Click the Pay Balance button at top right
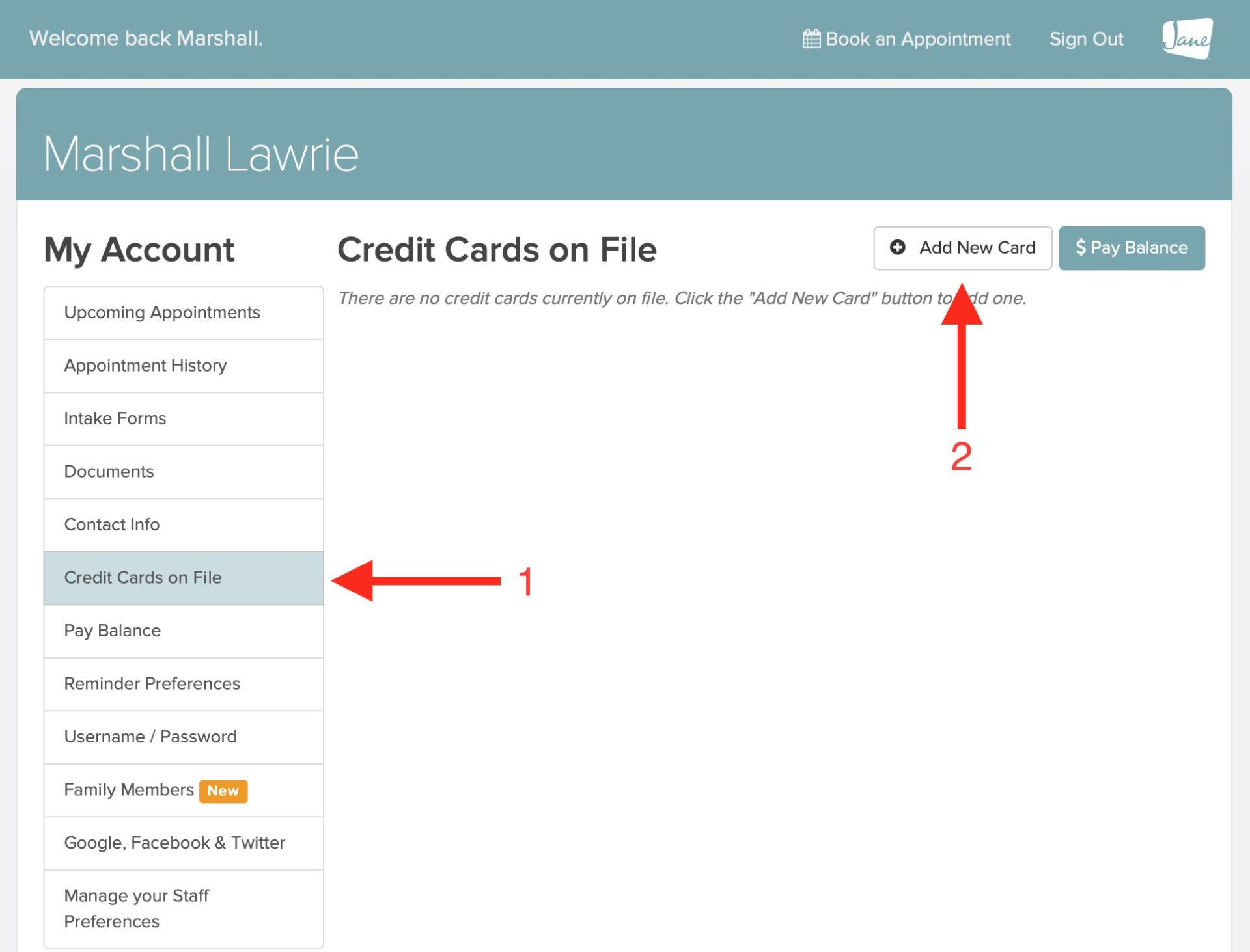1250x952 pixels. pyautogui.click(x=1132, y=247)
